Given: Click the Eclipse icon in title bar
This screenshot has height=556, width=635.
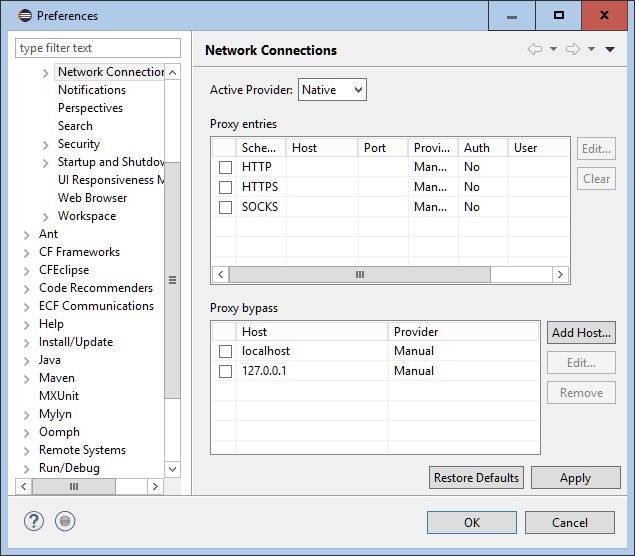Looking at the screenshot, I should coord(25,15).
